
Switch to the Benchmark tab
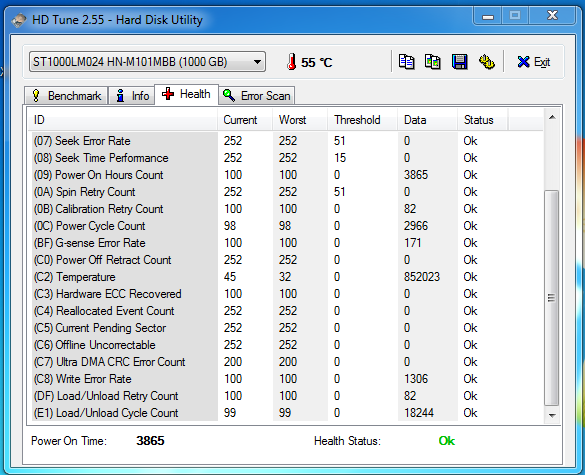point(66,96)
